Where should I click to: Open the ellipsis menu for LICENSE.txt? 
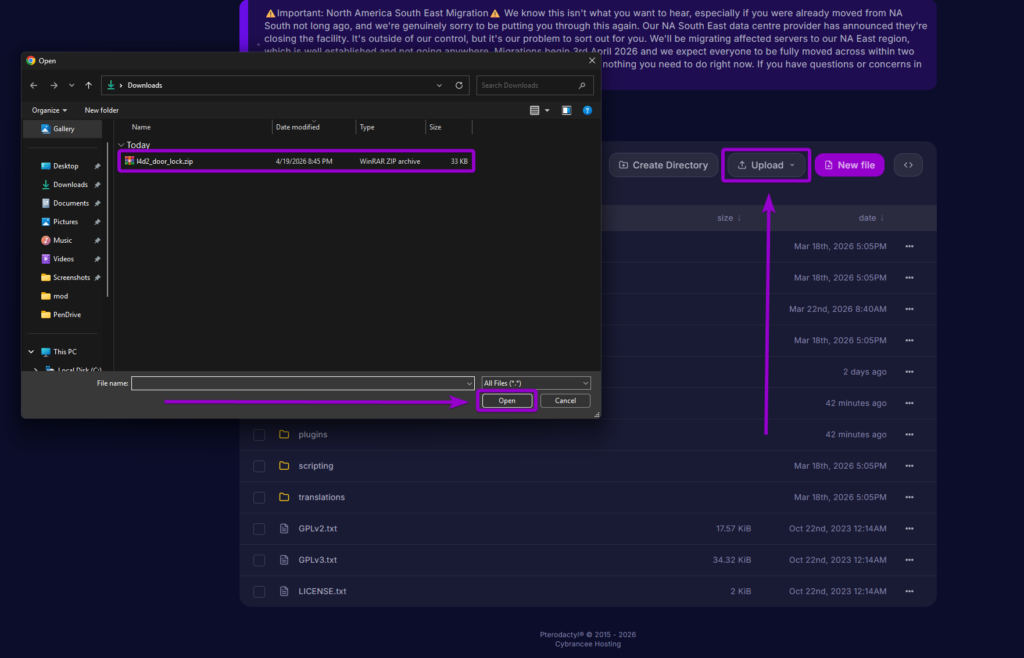coord(907,591)
